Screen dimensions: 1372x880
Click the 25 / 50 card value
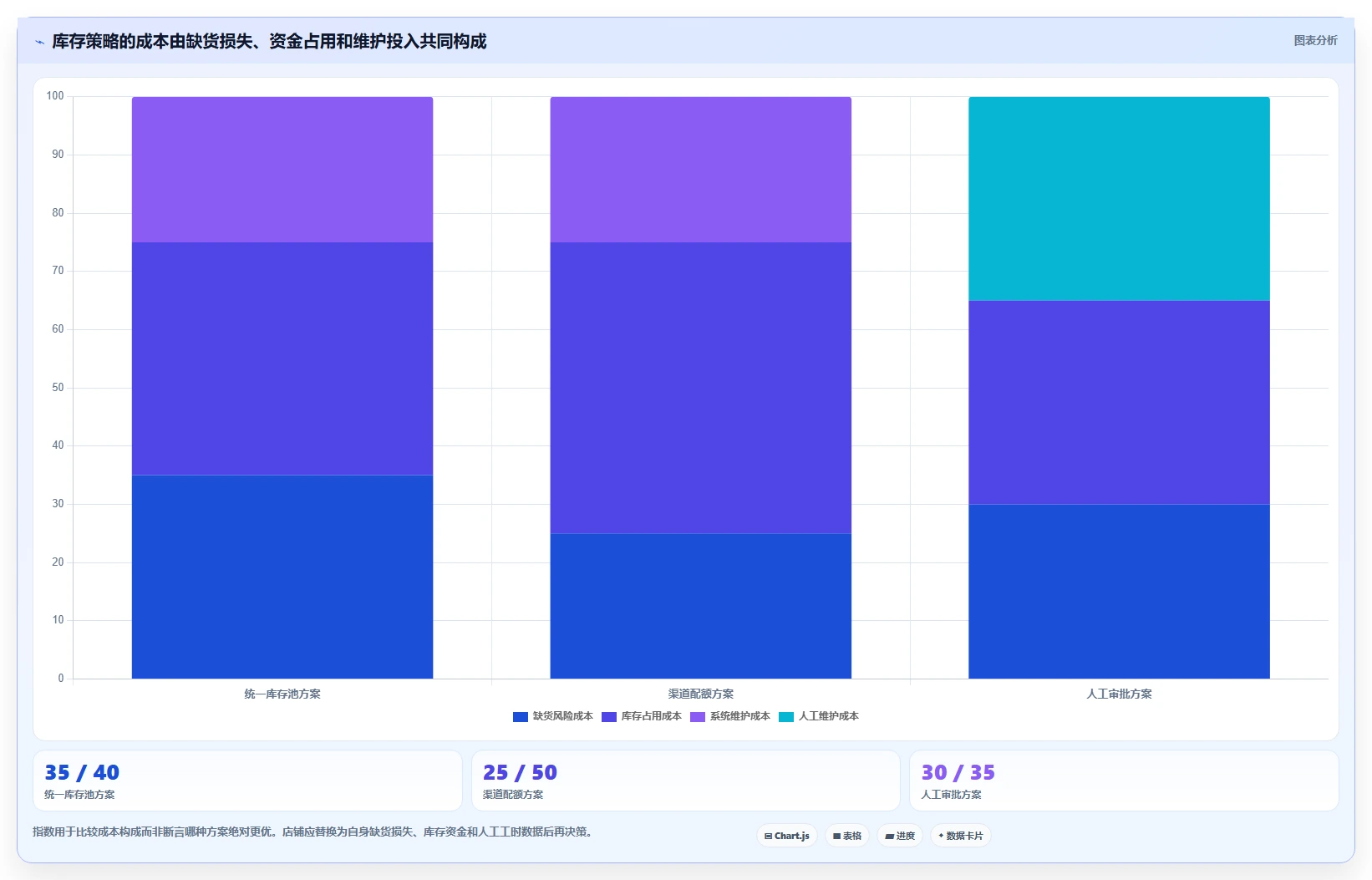[520, 772]
